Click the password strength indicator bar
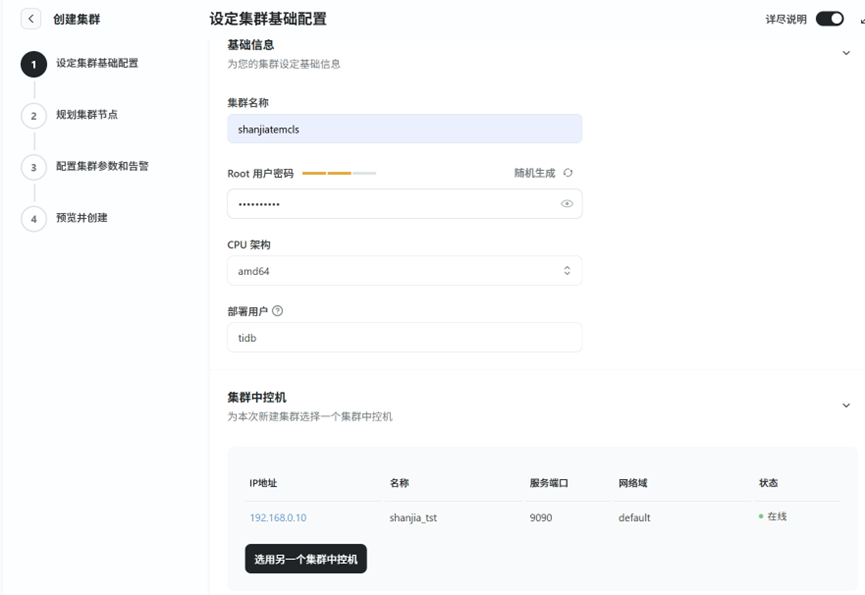865x595 pixels. (x=339, y=174)
